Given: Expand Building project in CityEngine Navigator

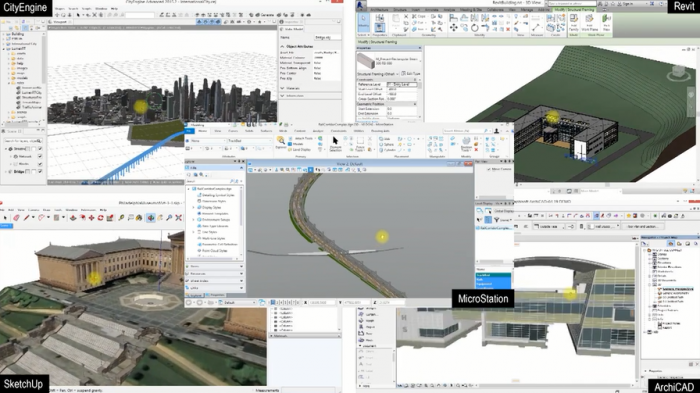Looking at the screenshot, I should [4, 34].
